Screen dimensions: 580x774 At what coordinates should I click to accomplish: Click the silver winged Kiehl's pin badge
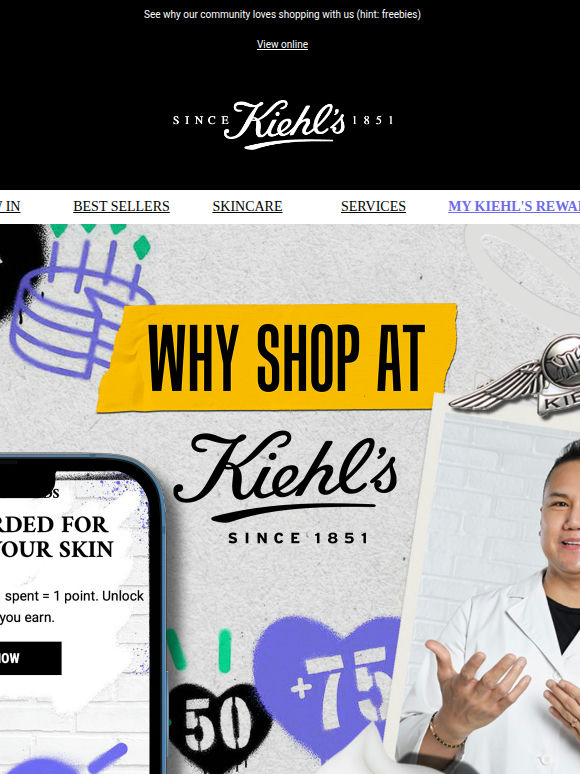point(518,375)
